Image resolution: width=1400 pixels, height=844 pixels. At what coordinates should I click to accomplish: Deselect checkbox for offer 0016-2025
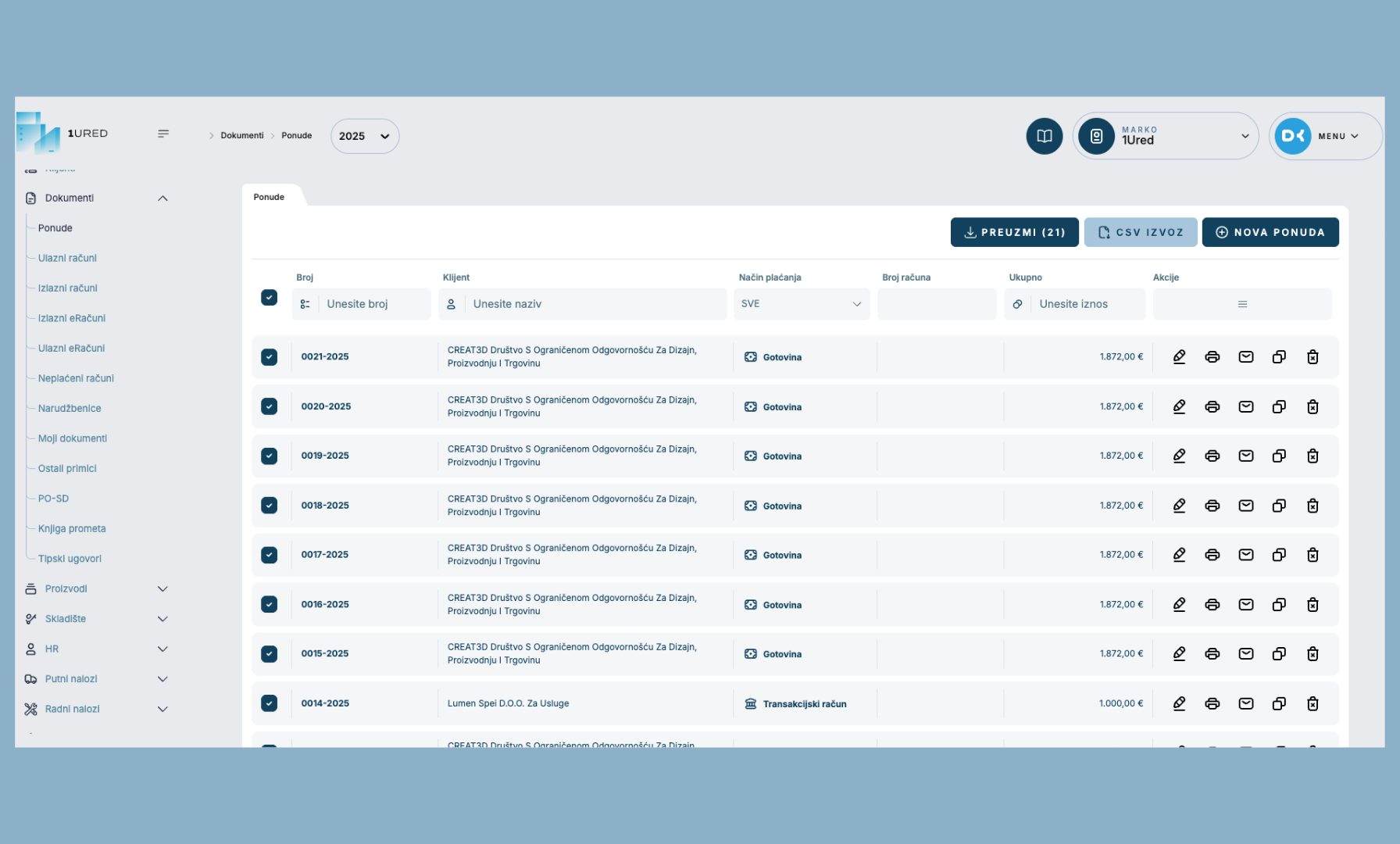tap(269, 605)
